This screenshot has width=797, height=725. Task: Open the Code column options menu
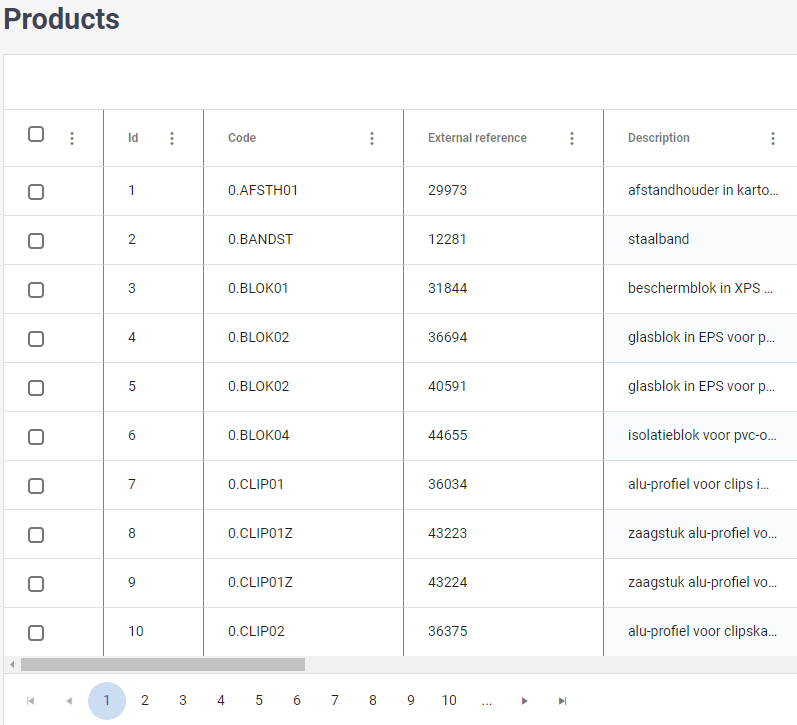372,139
